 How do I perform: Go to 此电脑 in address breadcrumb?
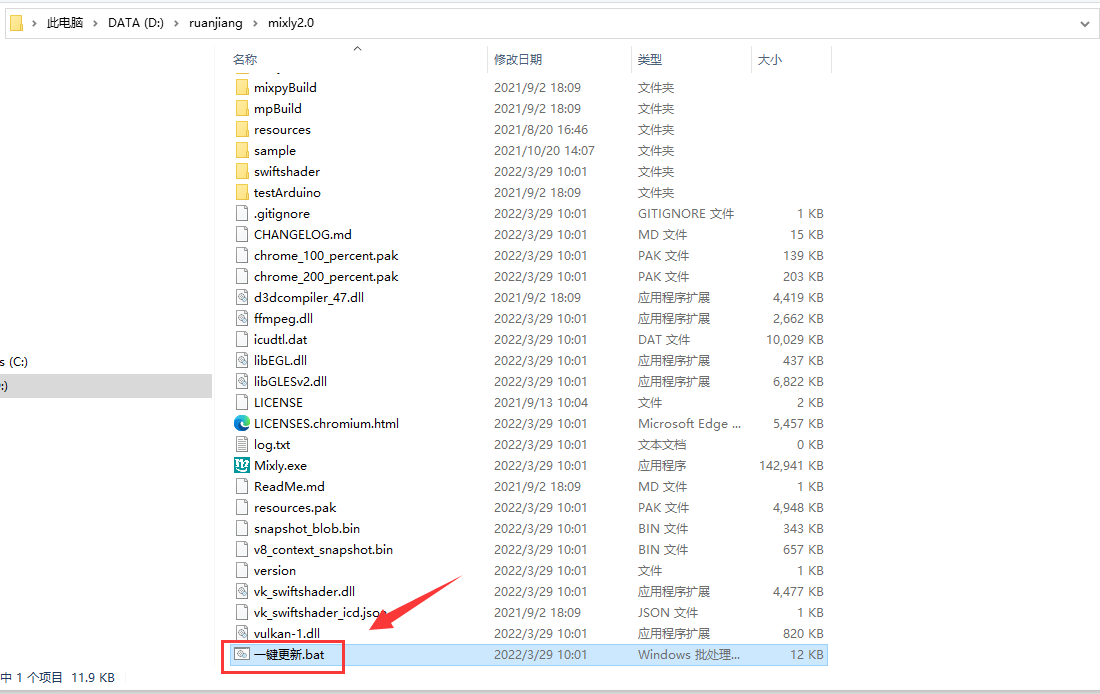[x=65, y=23]
